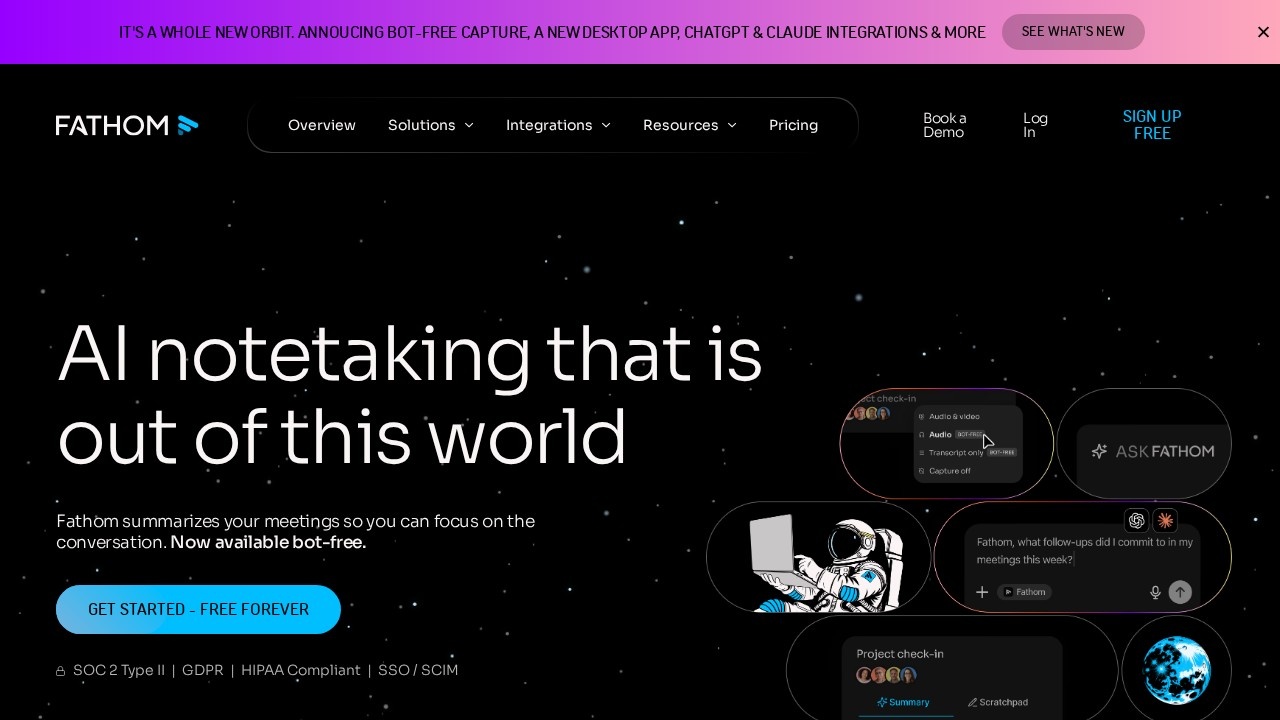Open the See What's New announcement
Image resolution: width=1280 pixels, height=720 pixels.
(1073, 32)
